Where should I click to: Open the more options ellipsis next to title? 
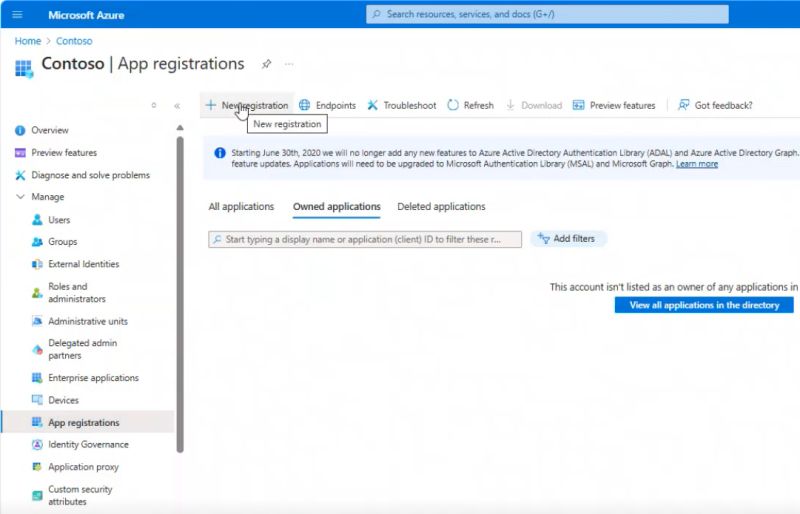click(x=289, y=64)
